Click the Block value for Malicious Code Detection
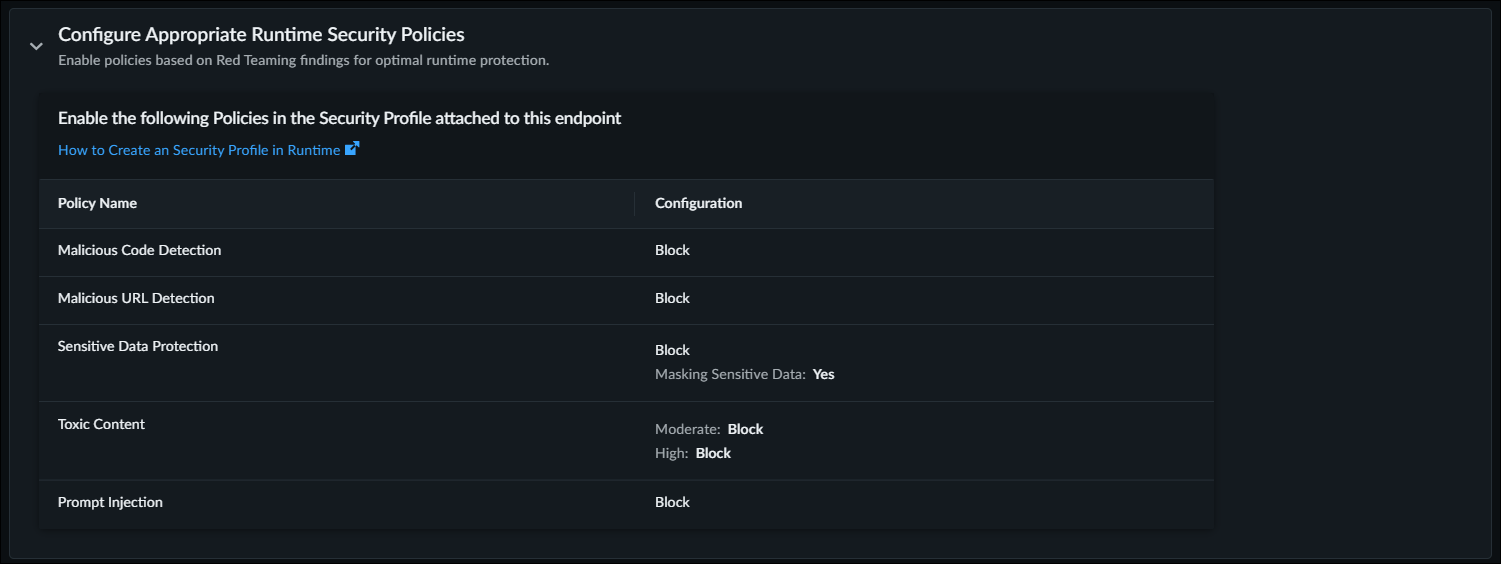This screenshot has width=1501, height=564. click(x=672, y=250)
